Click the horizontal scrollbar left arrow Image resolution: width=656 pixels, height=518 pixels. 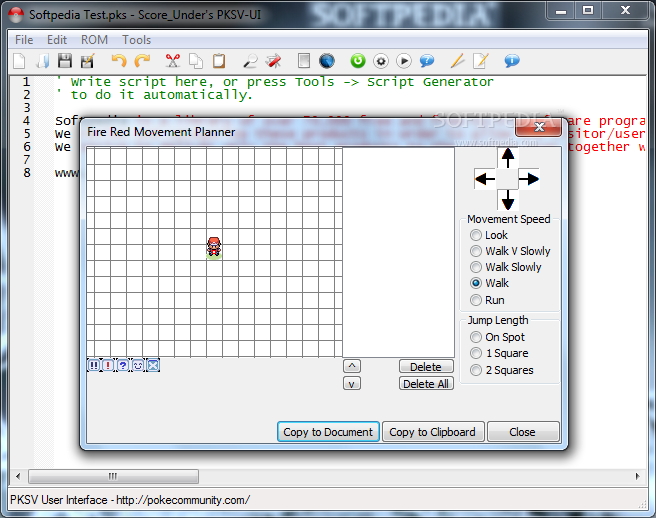pyautogui.click(x=18, y=476)
